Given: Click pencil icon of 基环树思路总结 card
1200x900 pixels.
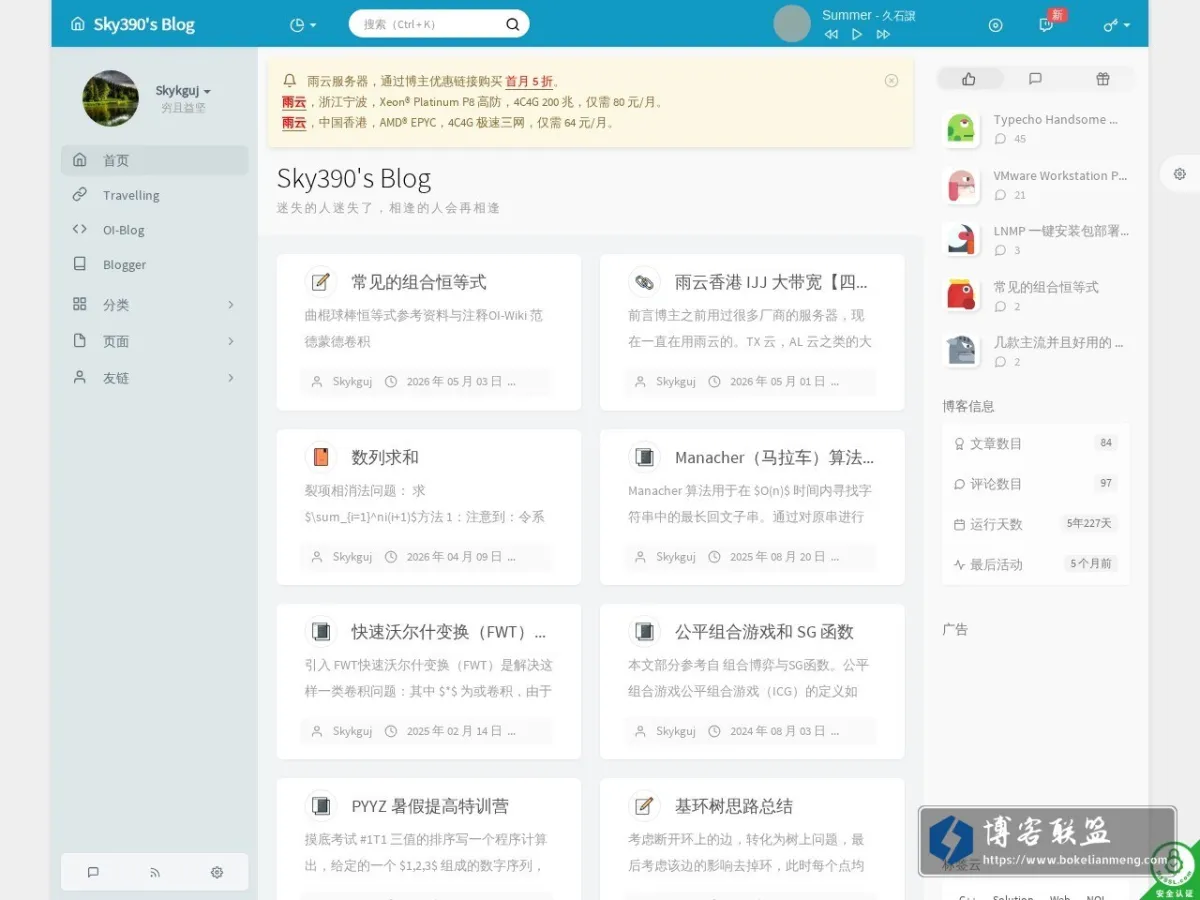Looking at the screenshot, I should (644, 806).
